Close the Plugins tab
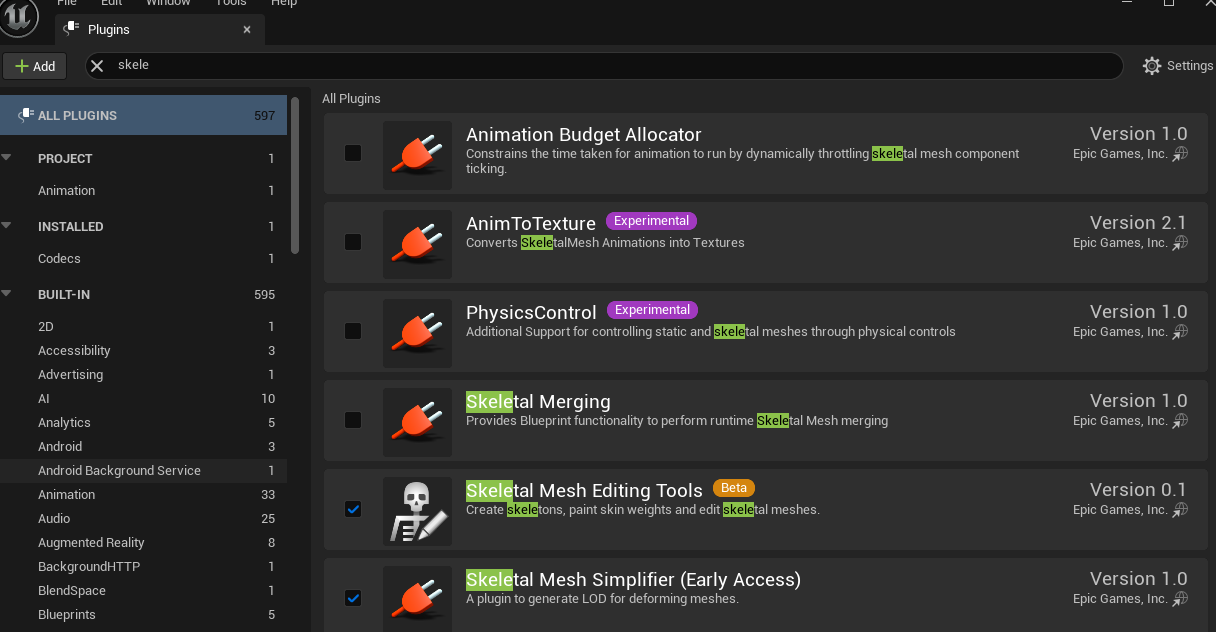The width and height of the screenshot is (1216, 632). tap(247, 30)
